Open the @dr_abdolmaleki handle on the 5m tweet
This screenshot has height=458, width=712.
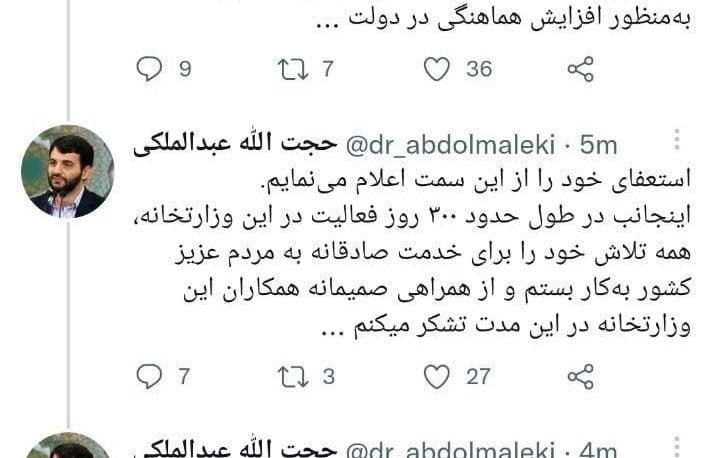tap(450, 145)
